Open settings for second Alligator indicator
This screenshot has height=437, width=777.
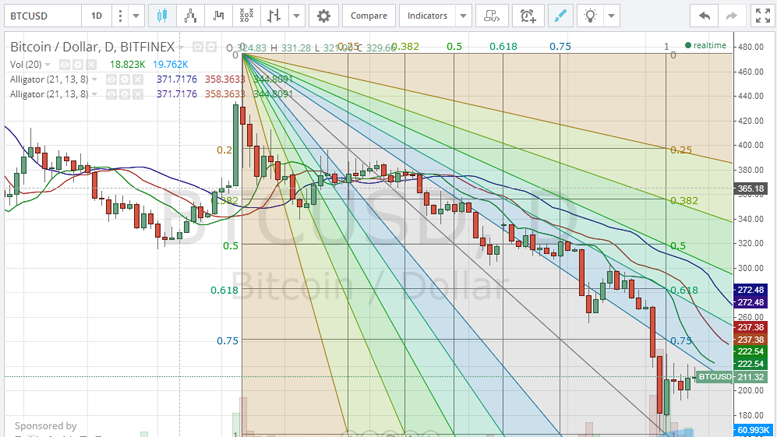[125, 94]
